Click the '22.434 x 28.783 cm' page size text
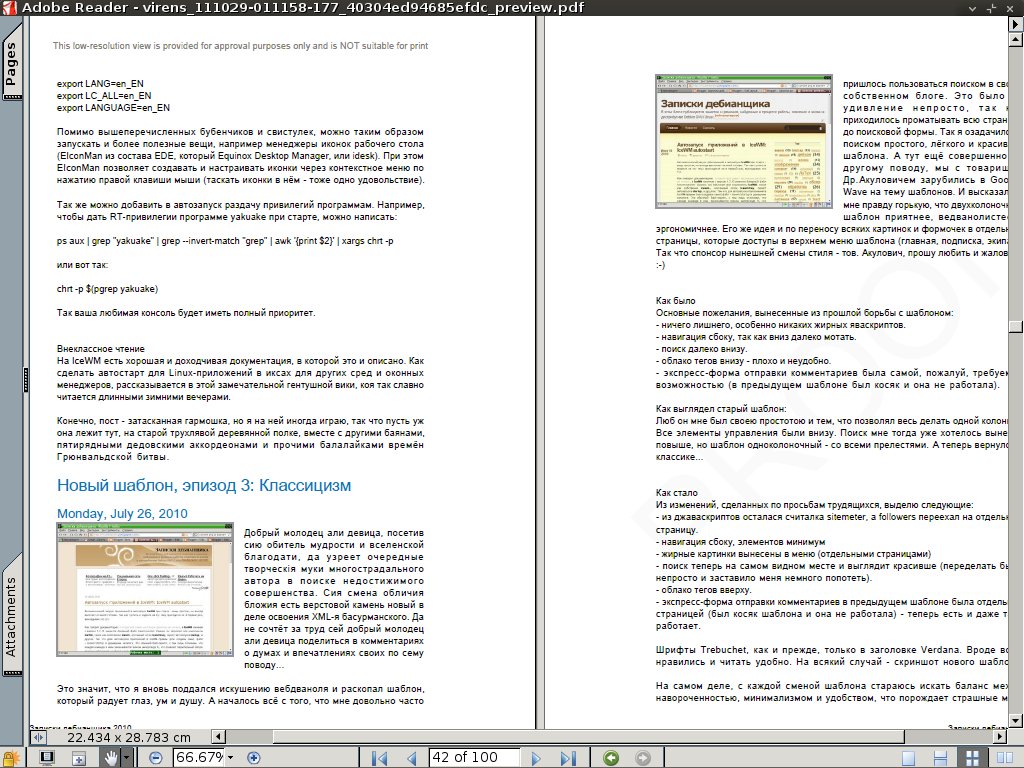The height and width of the screenshot is (768, 1024). 129,737
